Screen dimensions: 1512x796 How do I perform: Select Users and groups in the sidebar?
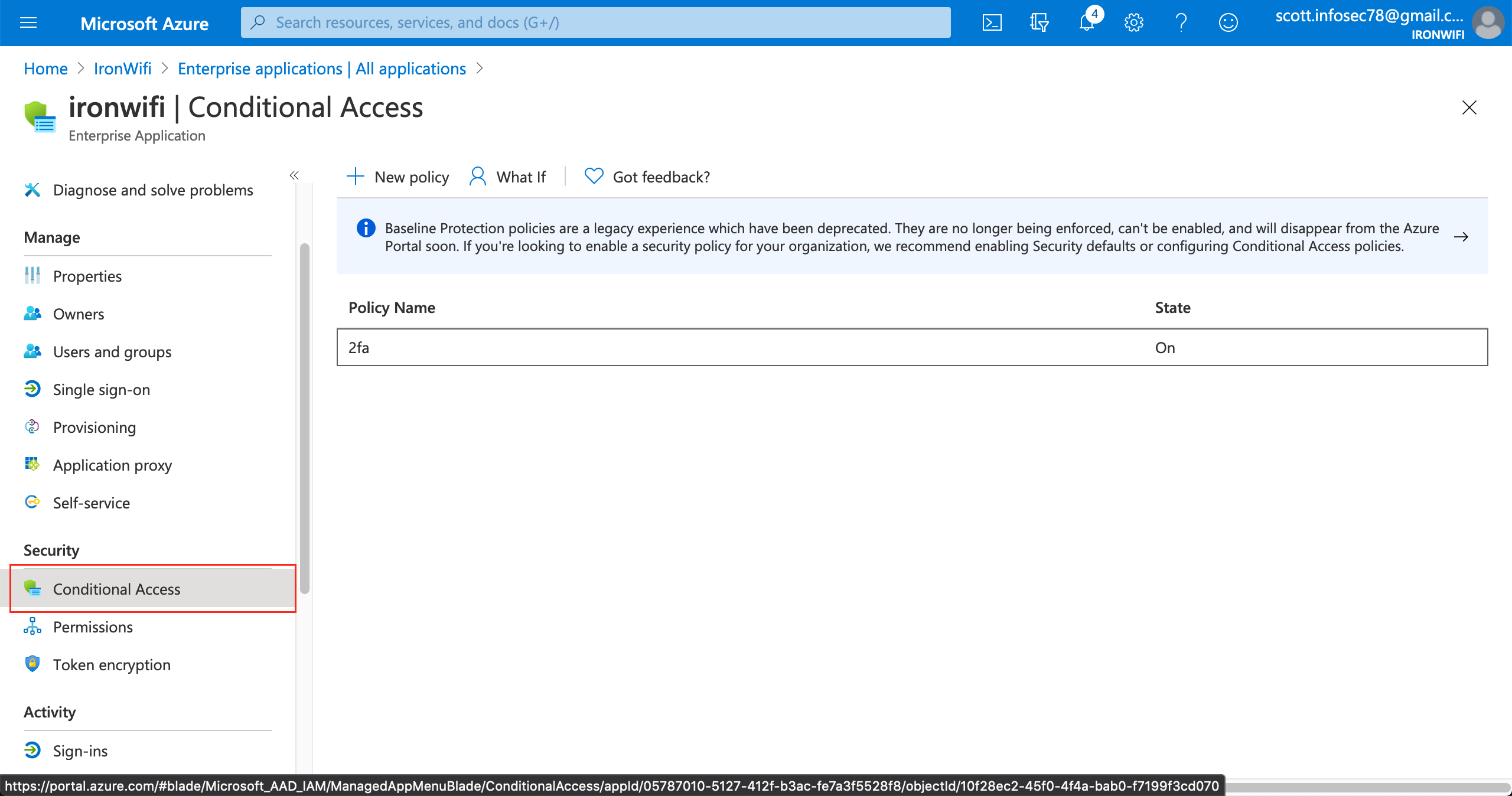pos(112,351)
